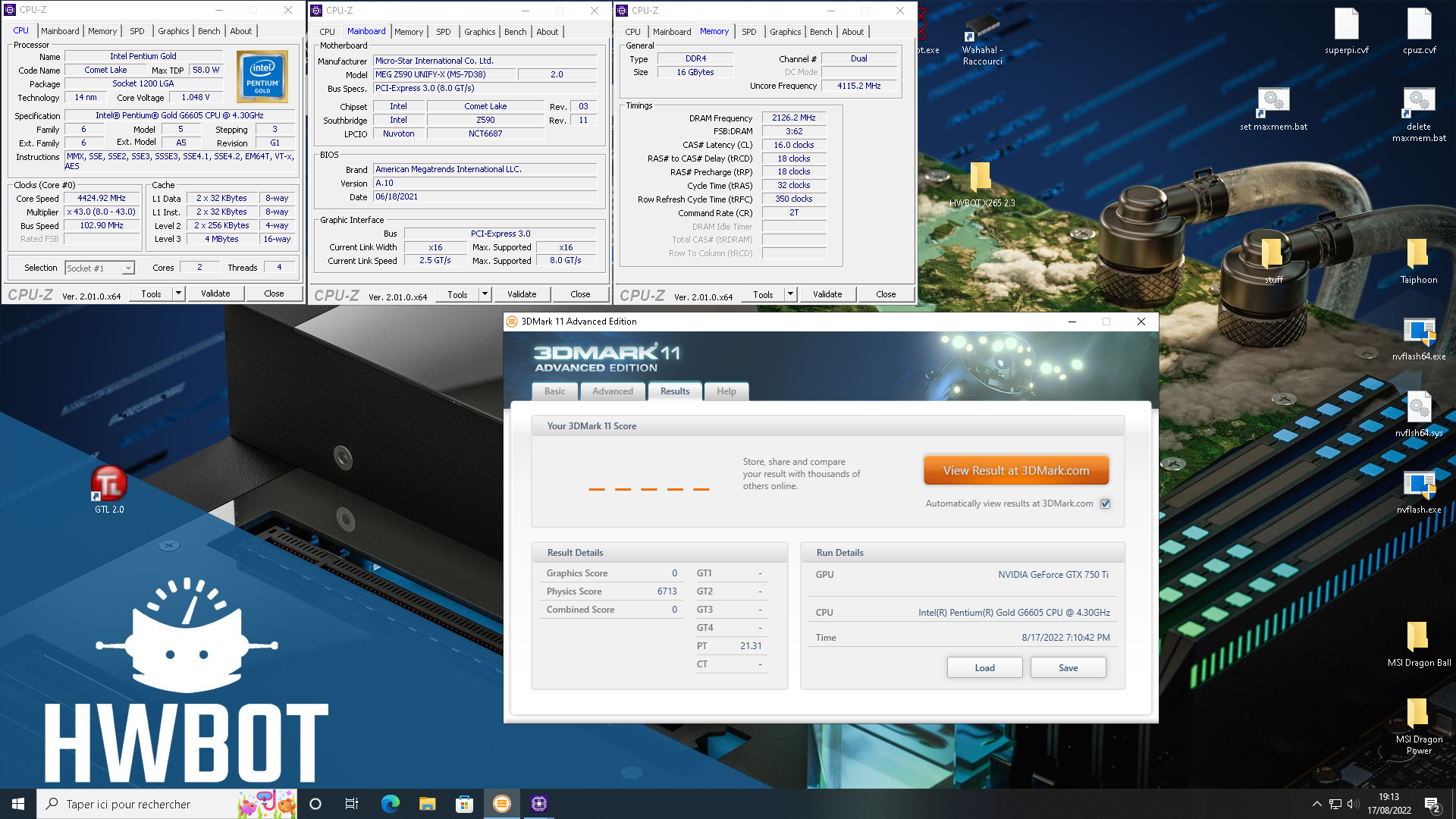Open Graphics tab in CPU-Z Memory window

point(785,32)
